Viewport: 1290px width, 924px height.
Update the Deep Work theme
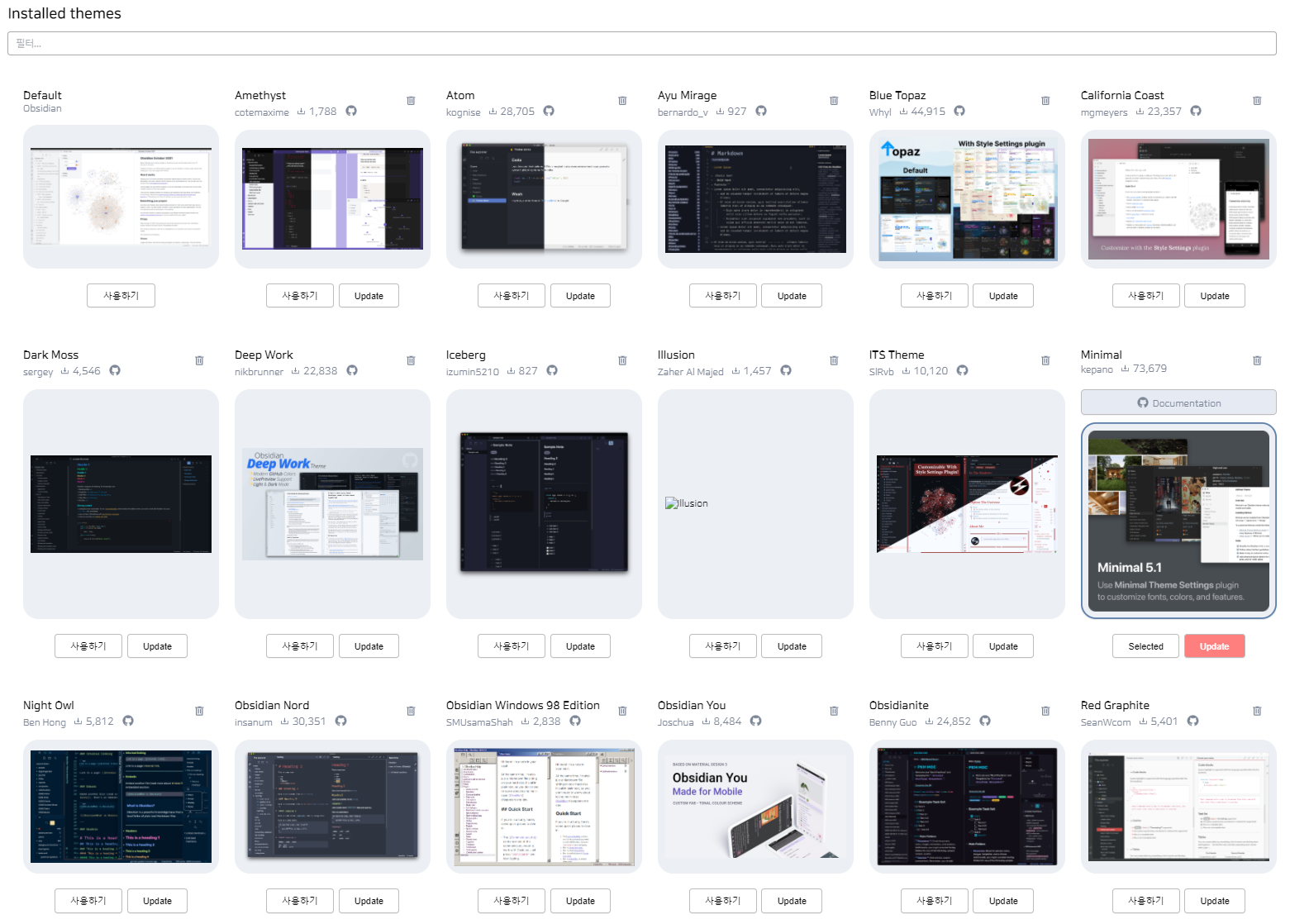tap(369, 646)
